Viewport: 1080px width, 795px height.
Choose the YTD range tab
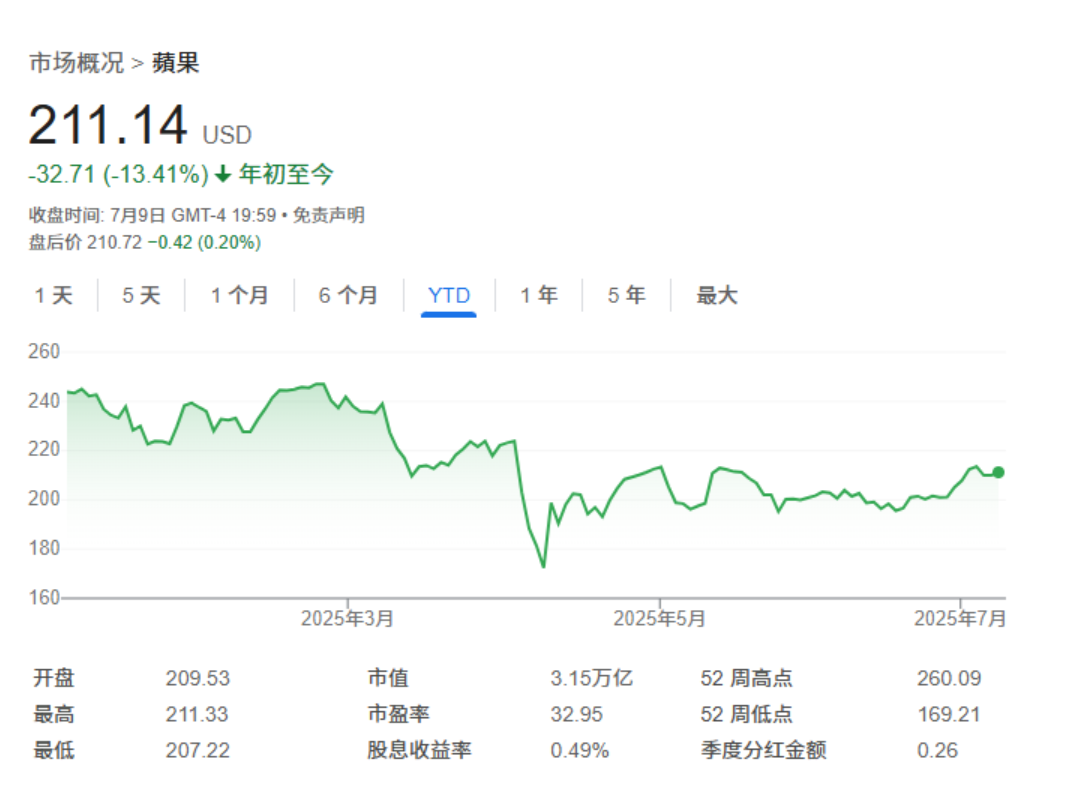(449, 296)
